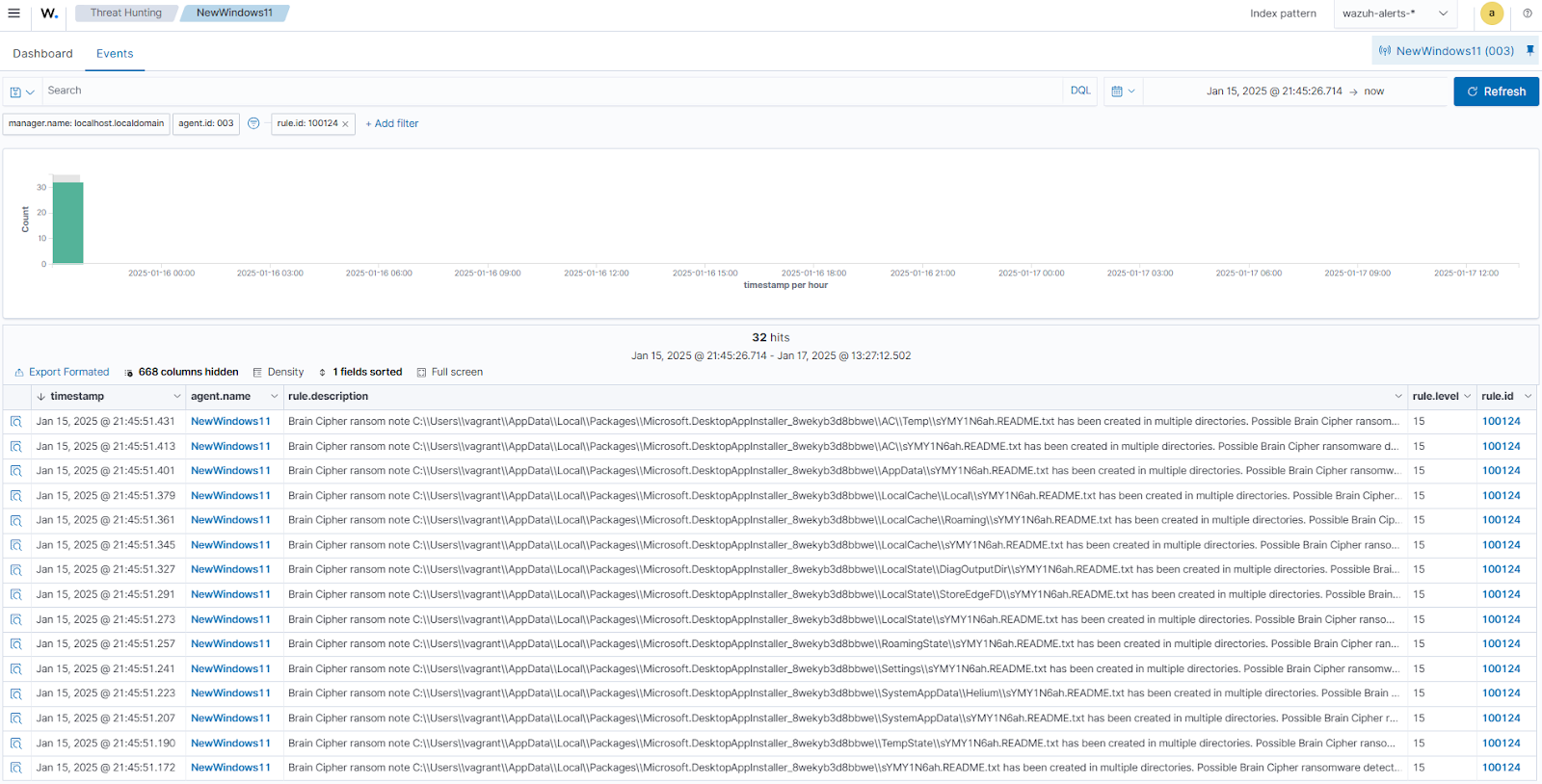Select the Events tab
1542x784 pixels.
115,54
